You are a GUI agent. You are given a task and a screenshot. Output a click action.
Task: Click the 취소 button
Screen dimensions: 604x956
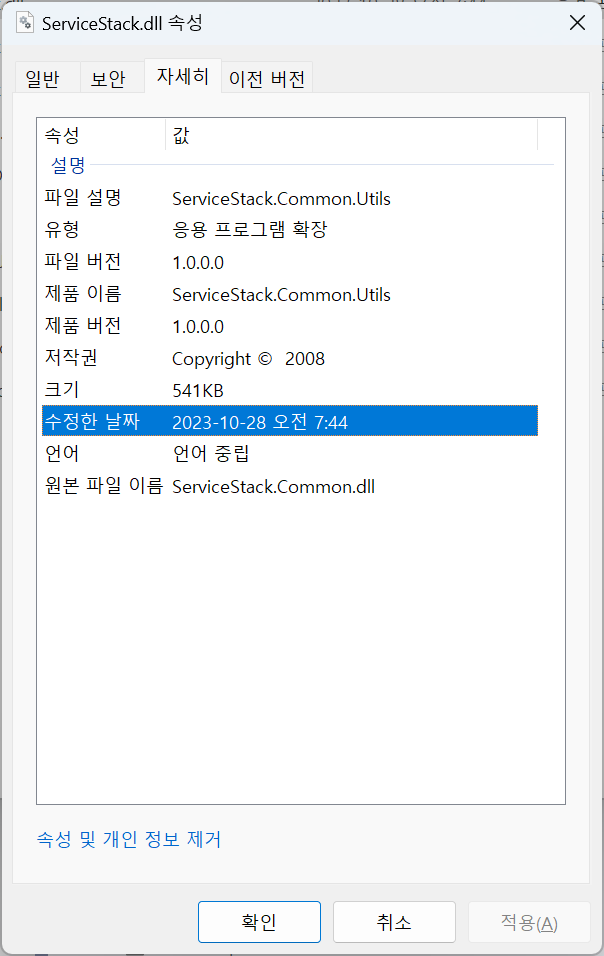394,922
